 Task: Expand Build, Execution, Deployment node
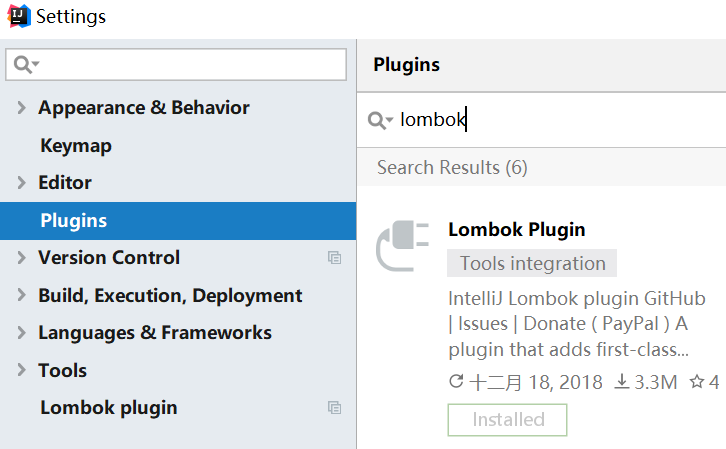tap(21, 296)
